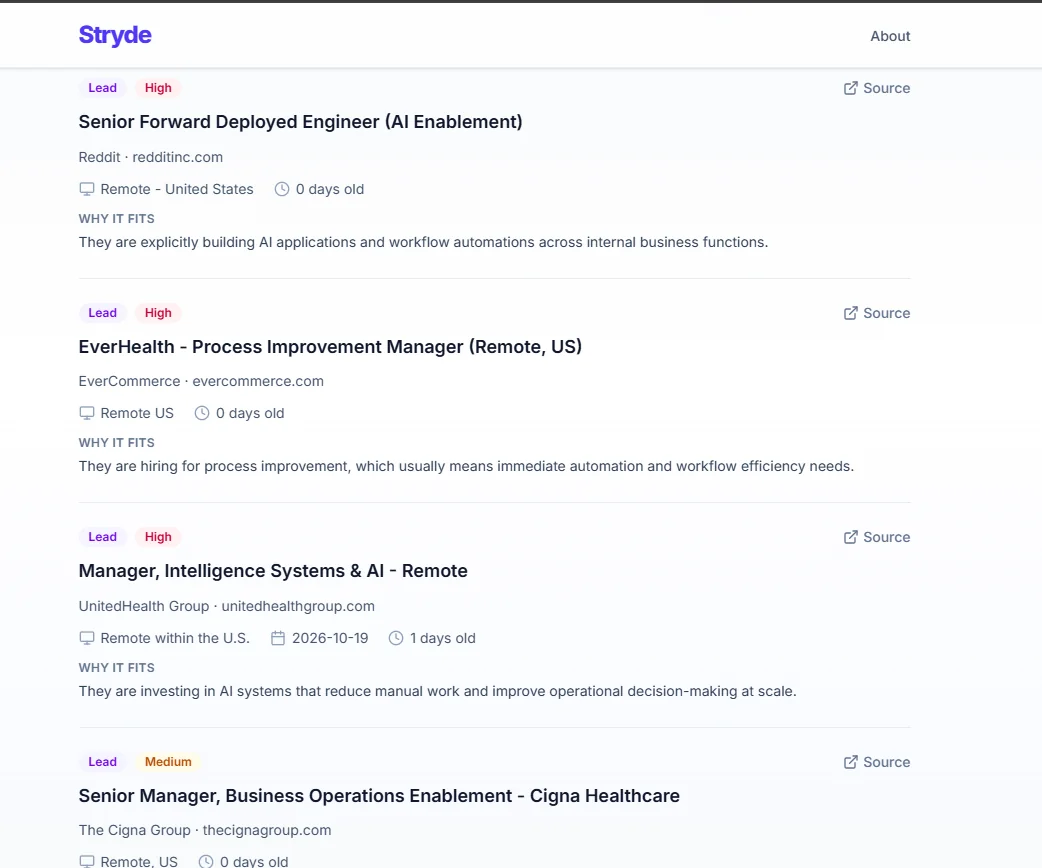This screenshot has width=1042, height=868.
Task: Click external-link icon on EverCommerce listing
Action: 851,313
